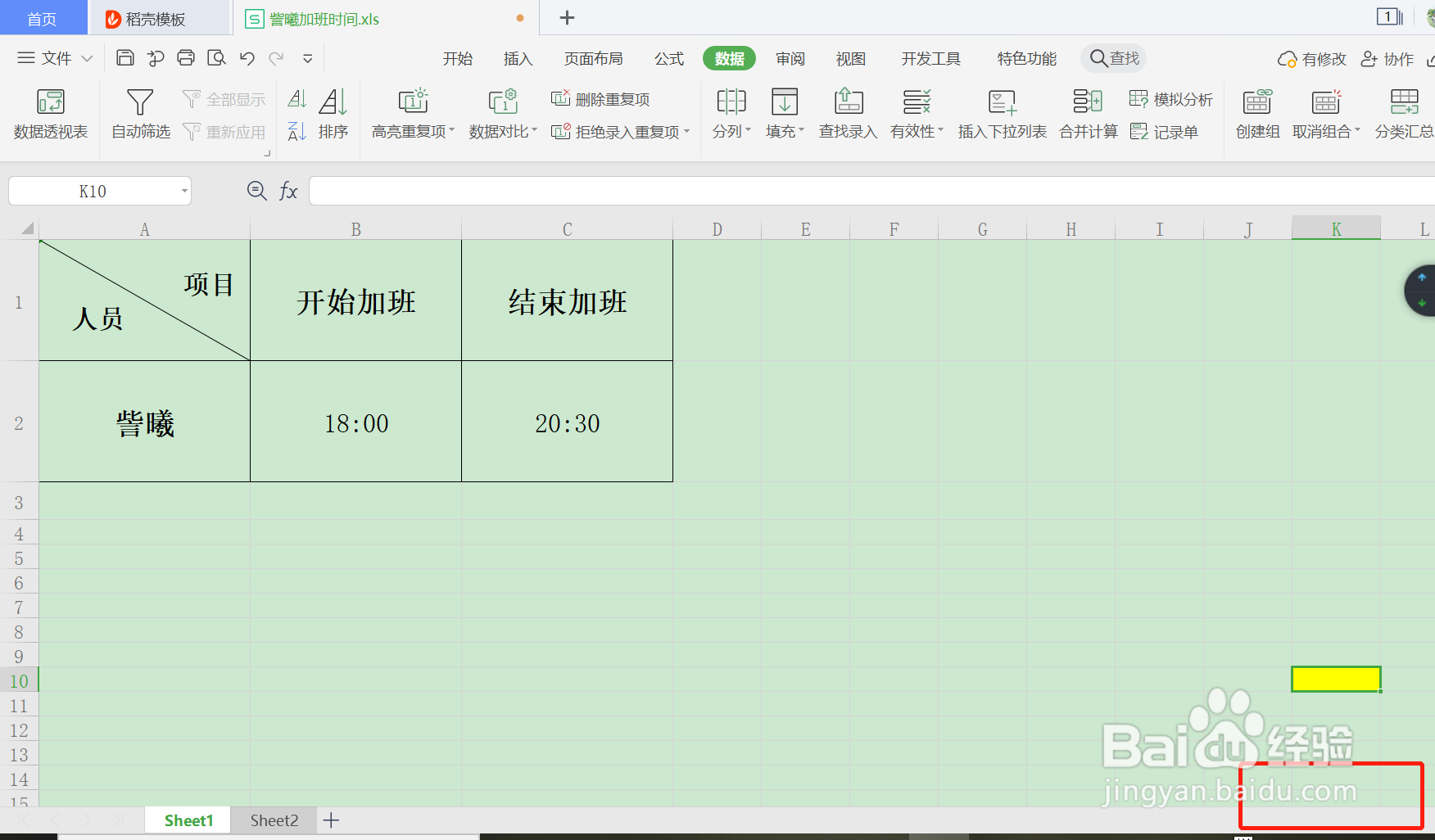Click Create Group (创建组)
The height and width of the screenshot is (840, 1435).
tap(1257, 114)
